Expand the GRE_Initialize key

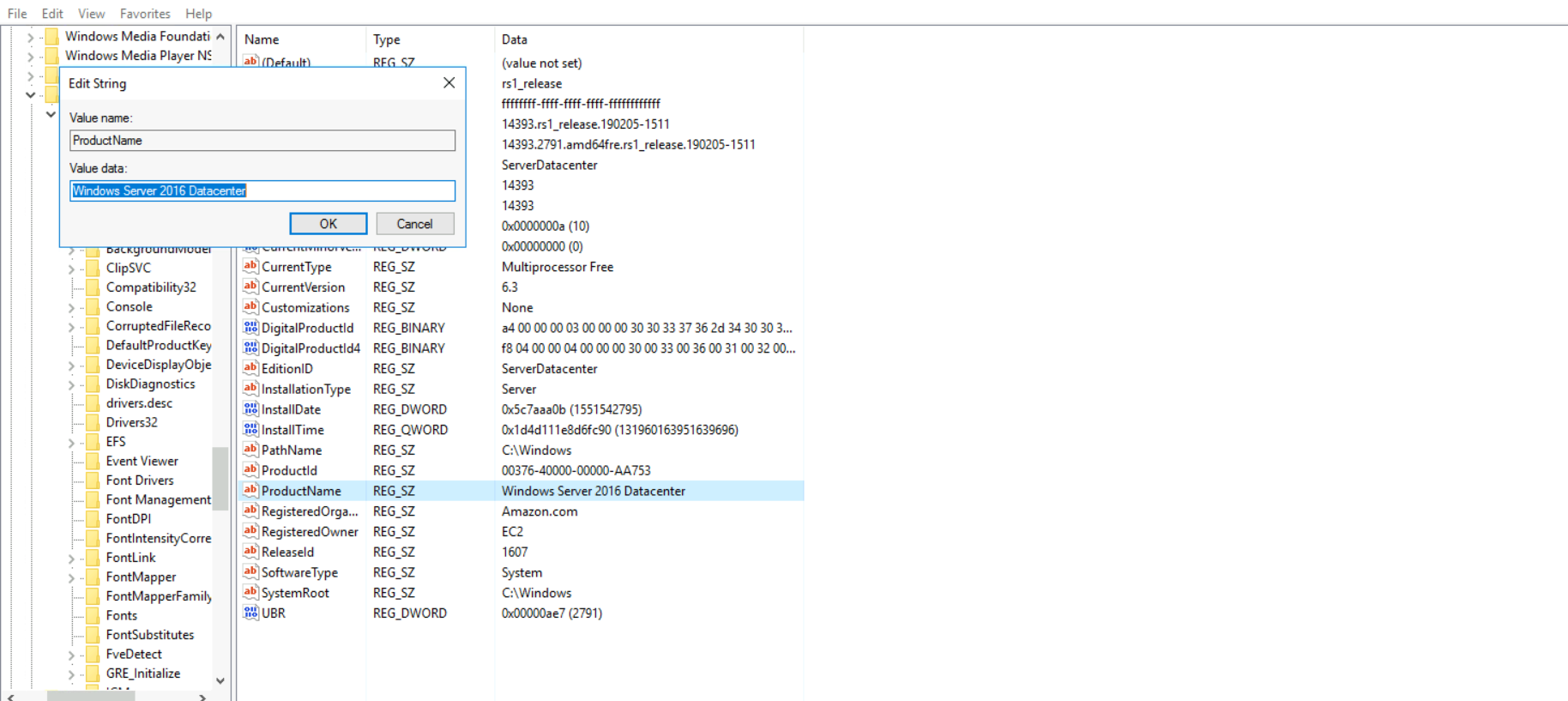pos(71,674)
